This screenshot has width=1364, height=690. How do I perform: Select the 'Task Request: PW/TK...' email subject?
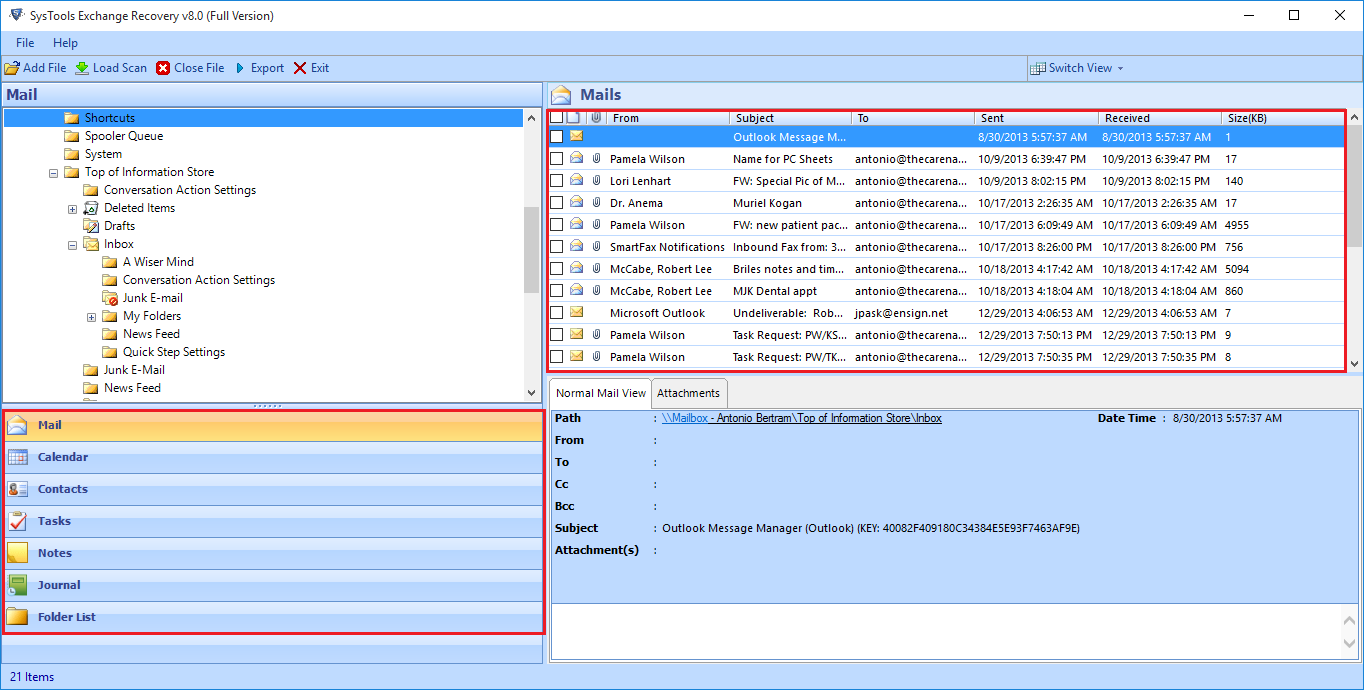790,357
